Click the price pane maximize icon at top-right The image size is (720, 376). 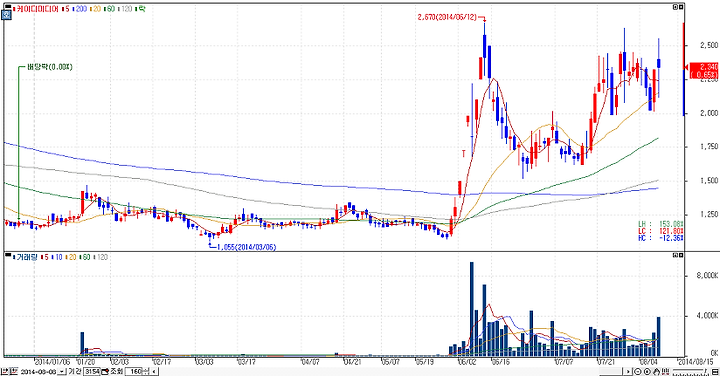681,7
